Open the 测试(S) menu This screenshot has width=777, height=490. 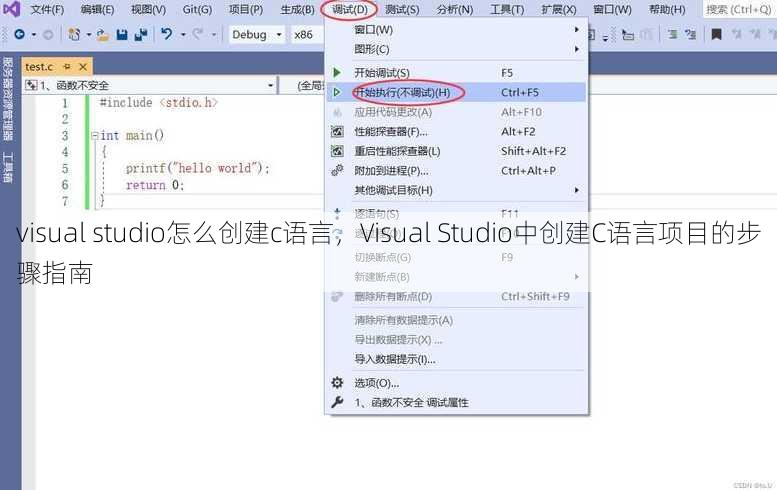click(x=402, y=9)
